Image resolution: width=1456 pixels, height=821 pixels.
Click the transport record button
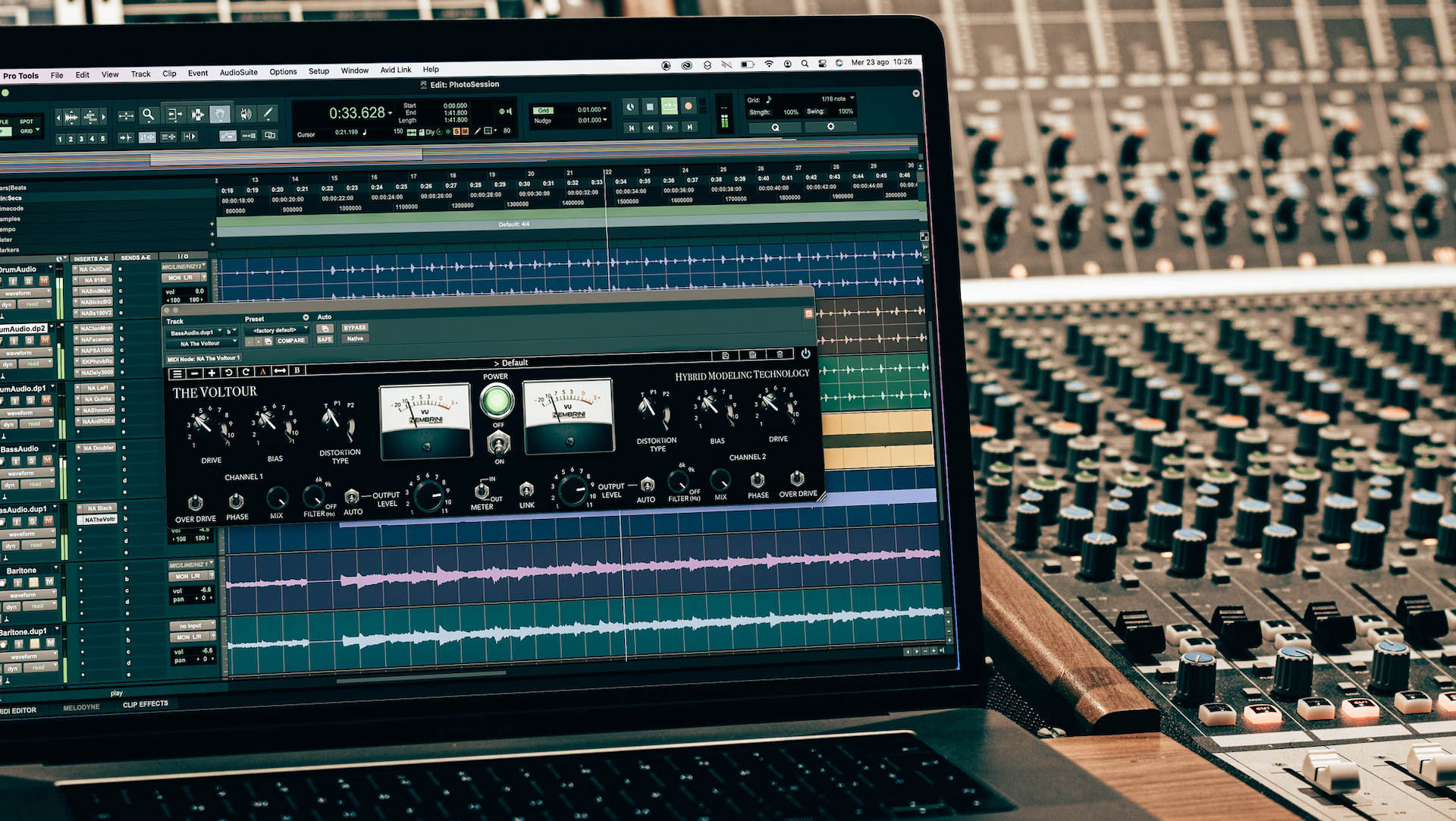tap(689, 106)
